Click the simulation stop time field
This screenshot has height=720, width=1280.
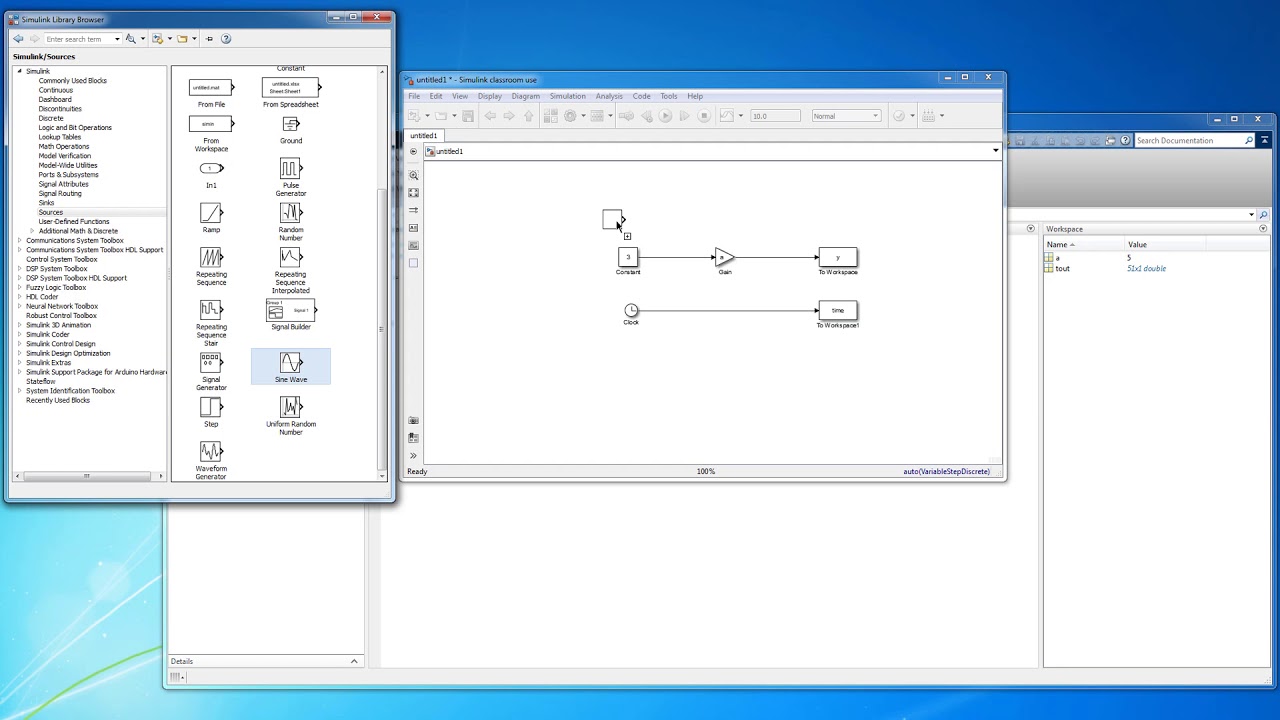(774, 116)
